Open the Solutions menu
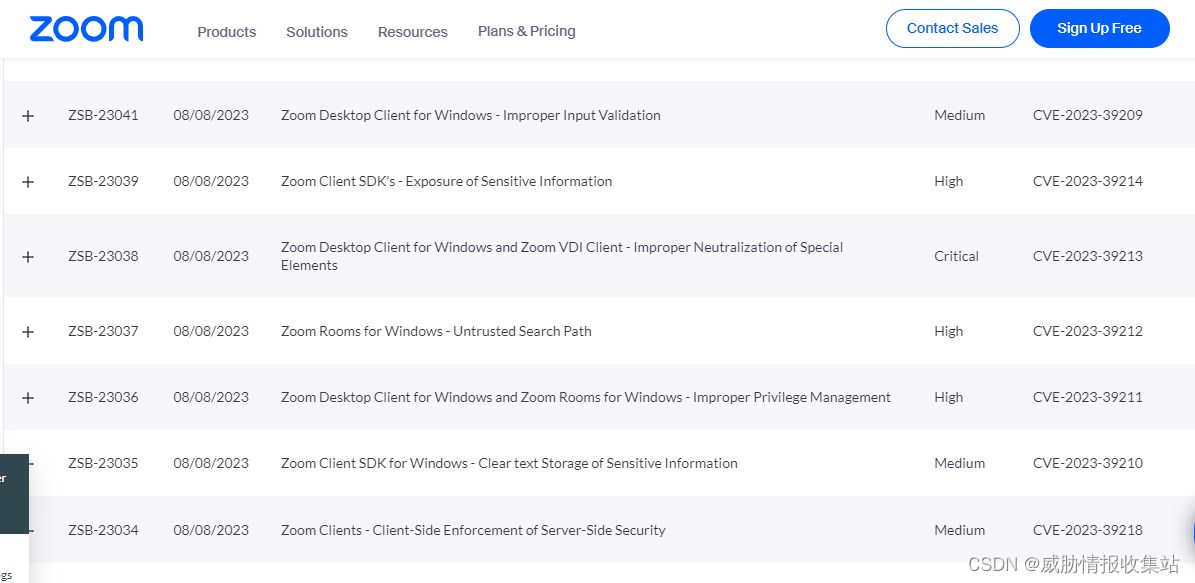The image size is (1195, 583). tap(317, 32)
